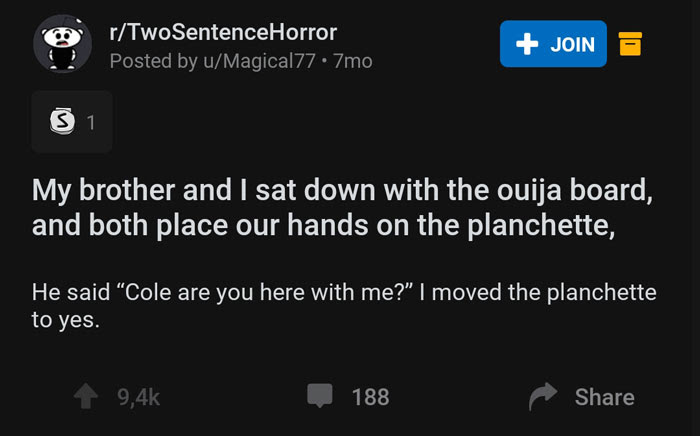Click the 9,4k vote count
The height and width of the screenshot is (436, 700).
tap(139, 397)
